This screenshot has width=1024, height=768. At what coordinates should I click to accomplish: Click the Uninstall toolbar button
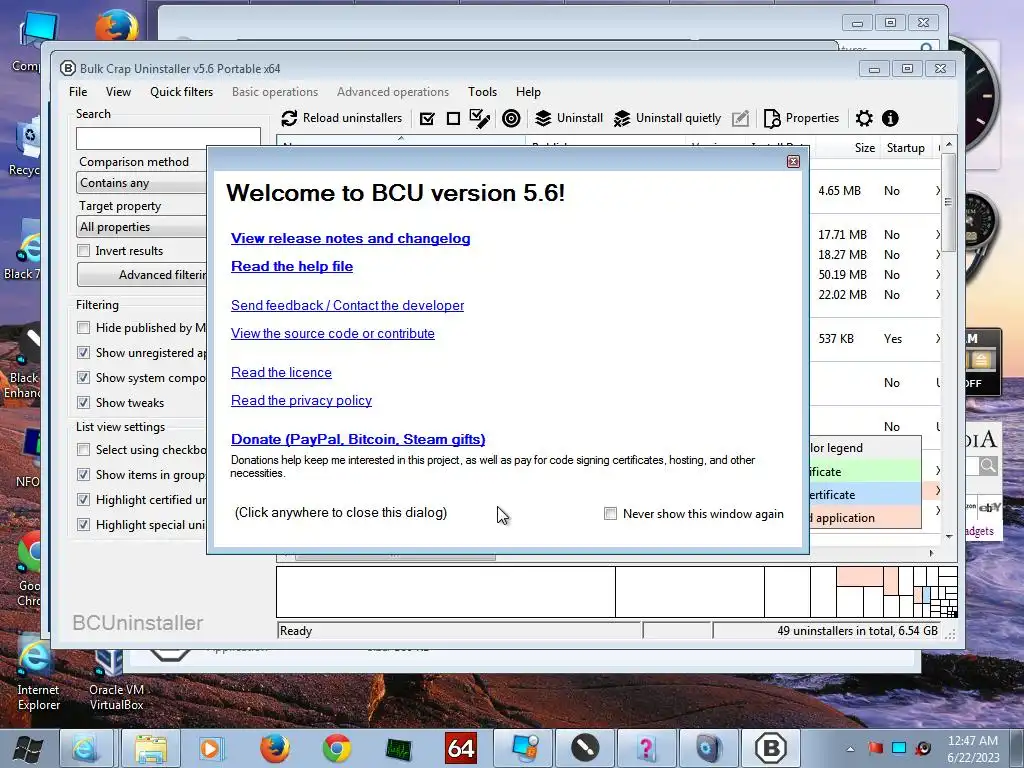[569, 118]
